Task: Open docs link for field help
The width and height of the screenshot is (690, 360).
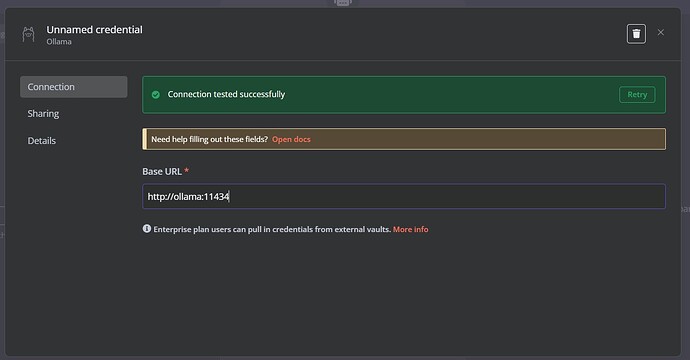Action: [291, 139]
